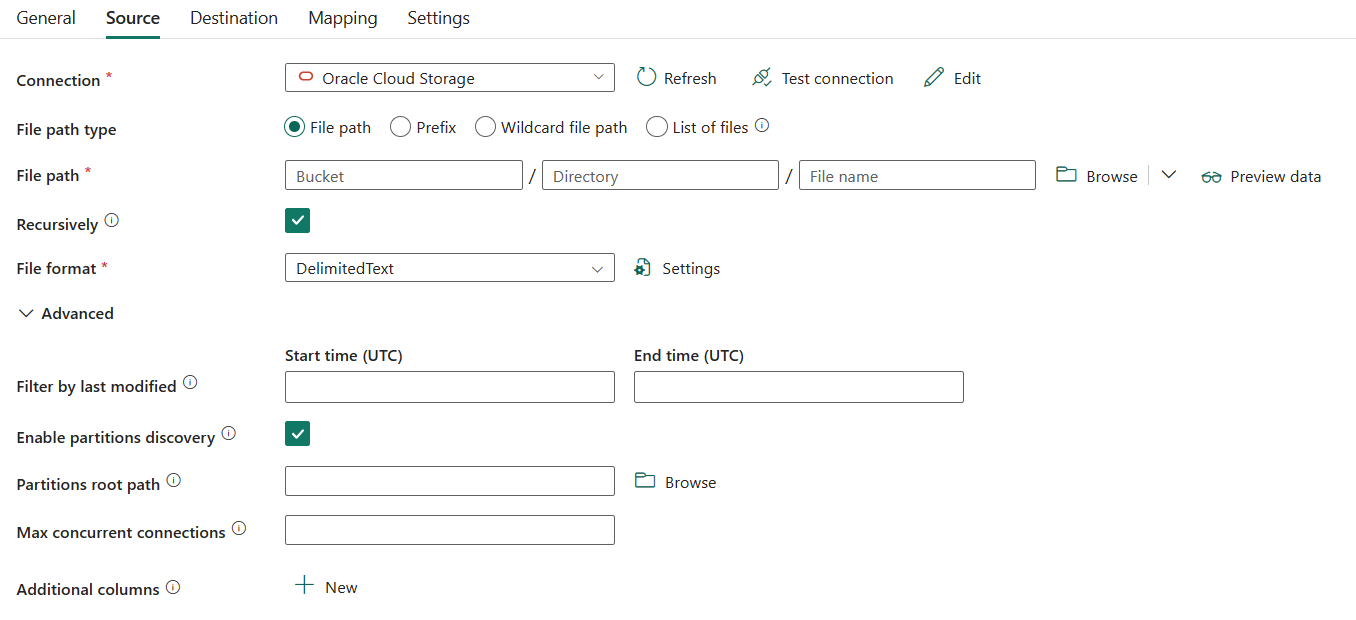1356x620 pixels.
Task: Expand the chevron next to Browse
Action: click(1168, 175)
